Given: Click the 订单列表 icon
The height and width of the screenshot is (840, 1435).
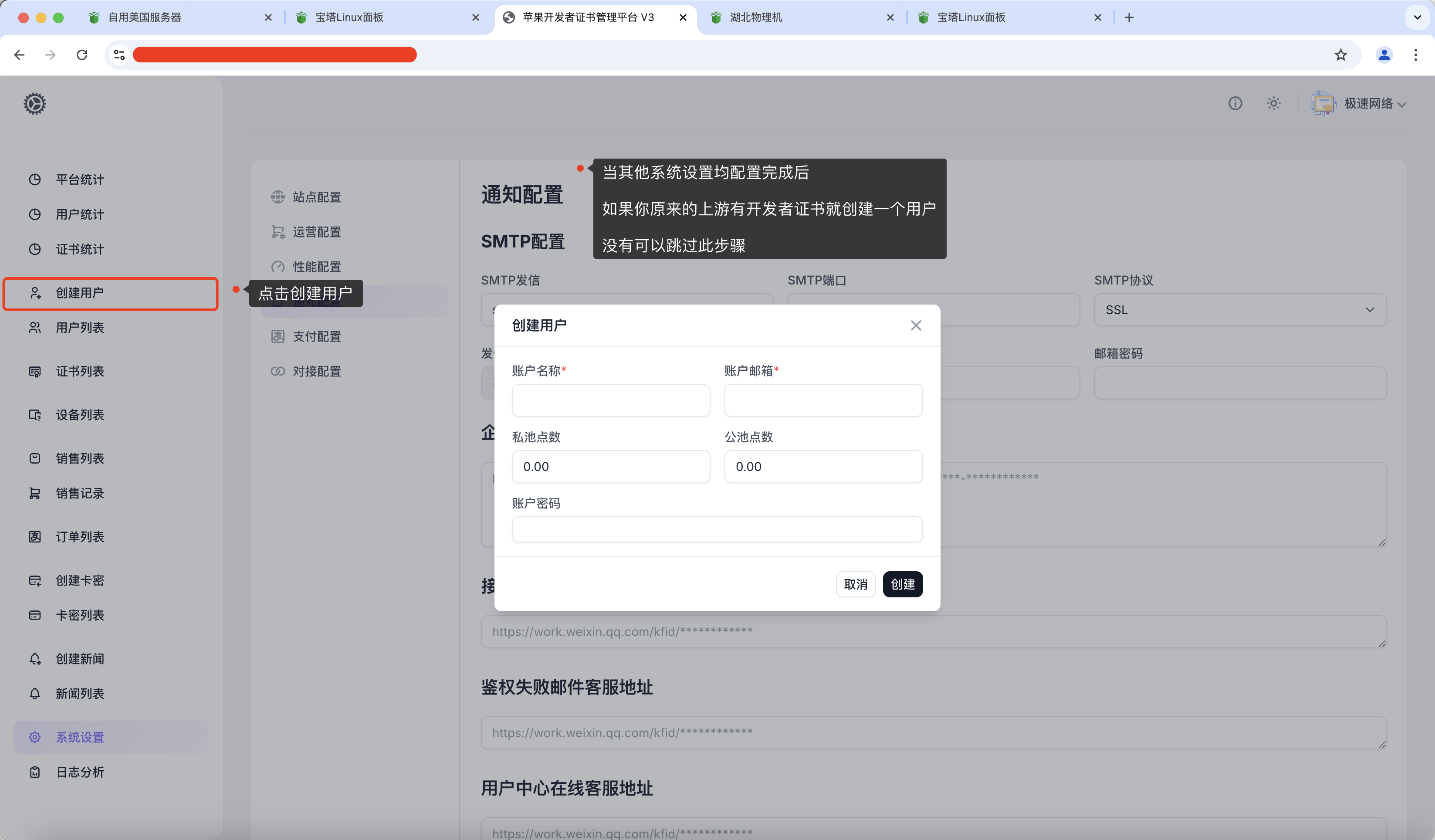Looking at the screenshot, I should (35, 536).
